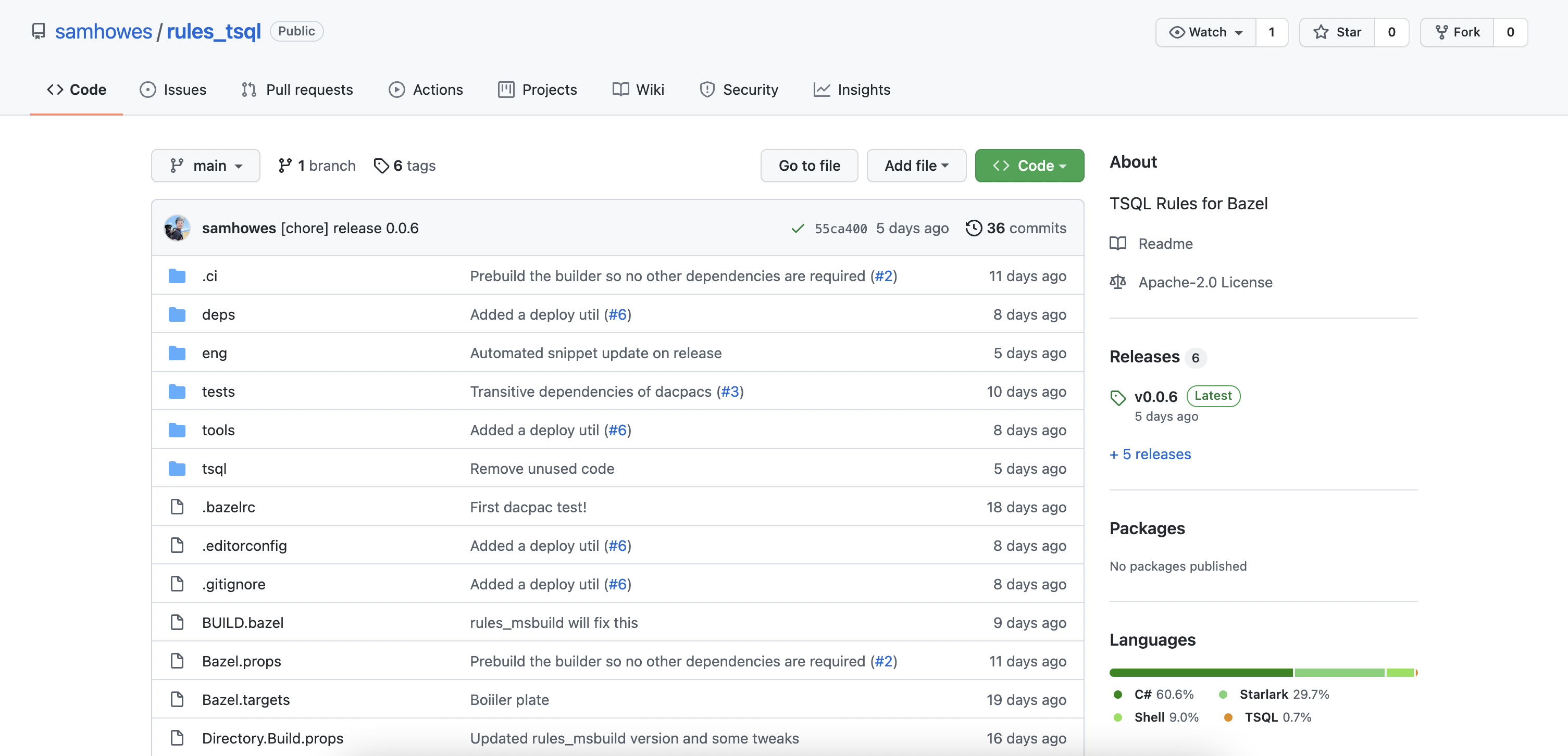
Task: Click the .bazelrc file icon
Action: [x=177, y=507]
